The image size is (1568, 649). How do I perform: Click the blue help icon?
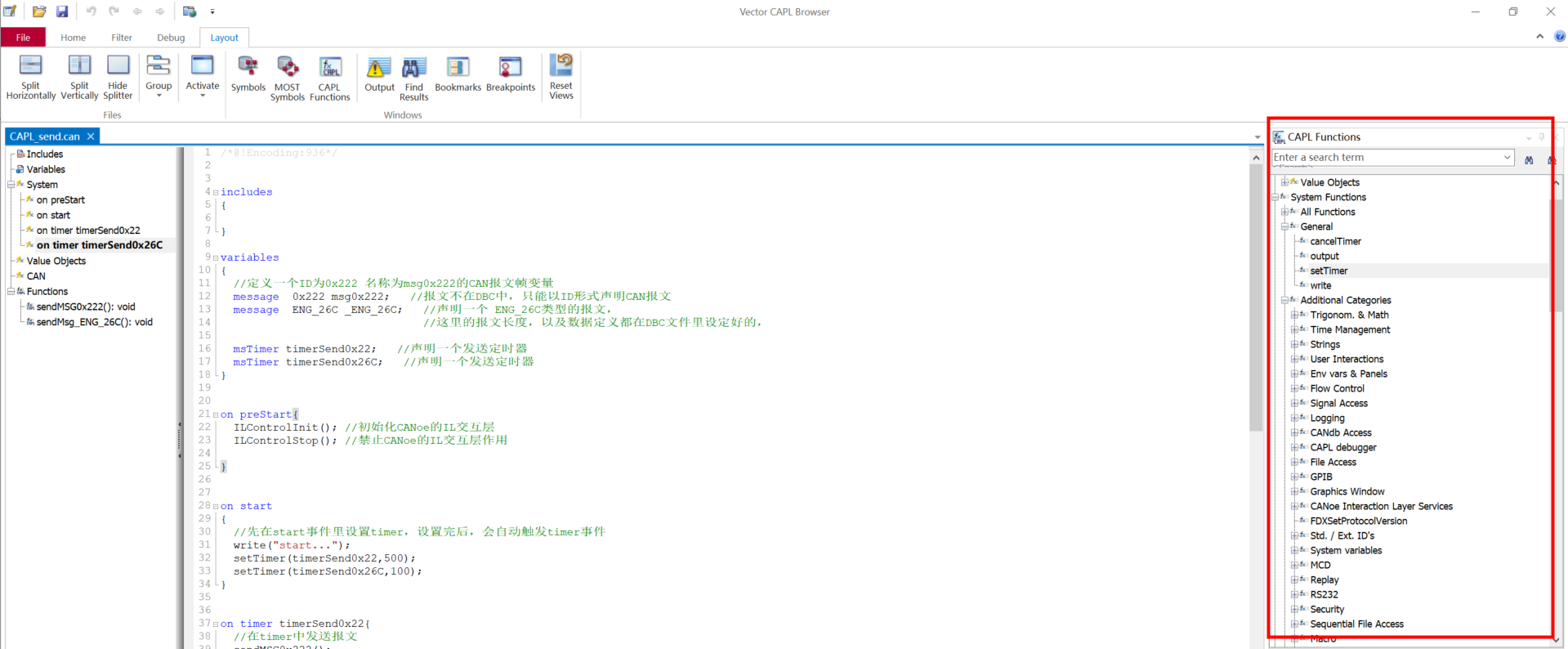(1560, 36)
